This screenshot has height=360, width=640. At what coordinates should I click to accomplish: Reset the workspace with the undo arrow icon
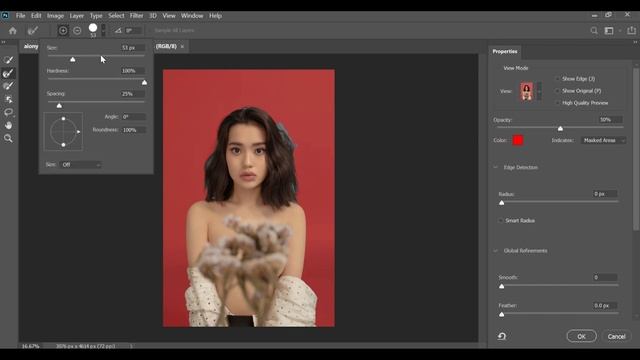tap(502, 336)
